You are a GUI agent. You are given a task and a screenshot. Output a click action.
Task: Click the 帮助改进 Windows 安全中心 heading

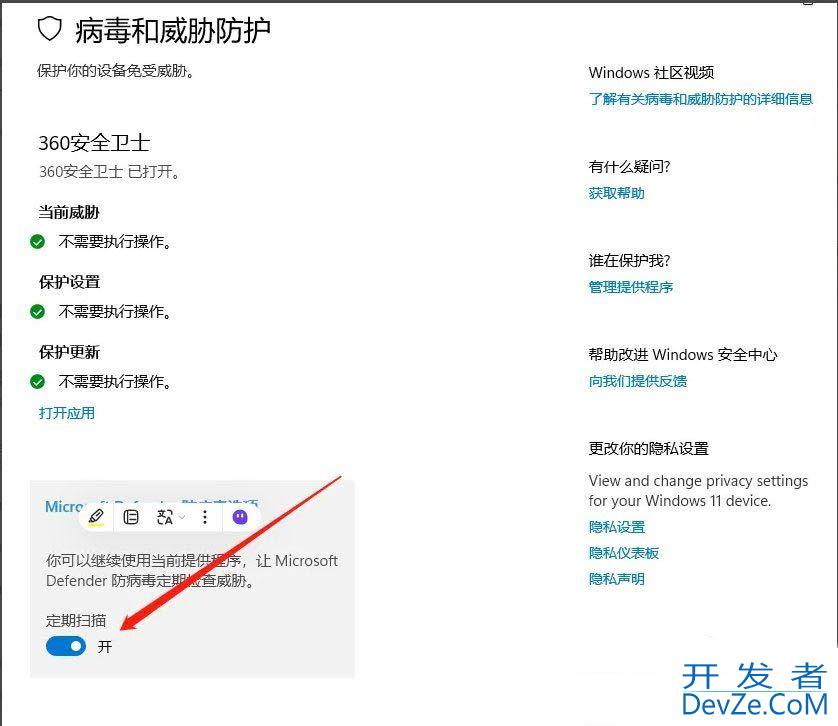[683, 354]
